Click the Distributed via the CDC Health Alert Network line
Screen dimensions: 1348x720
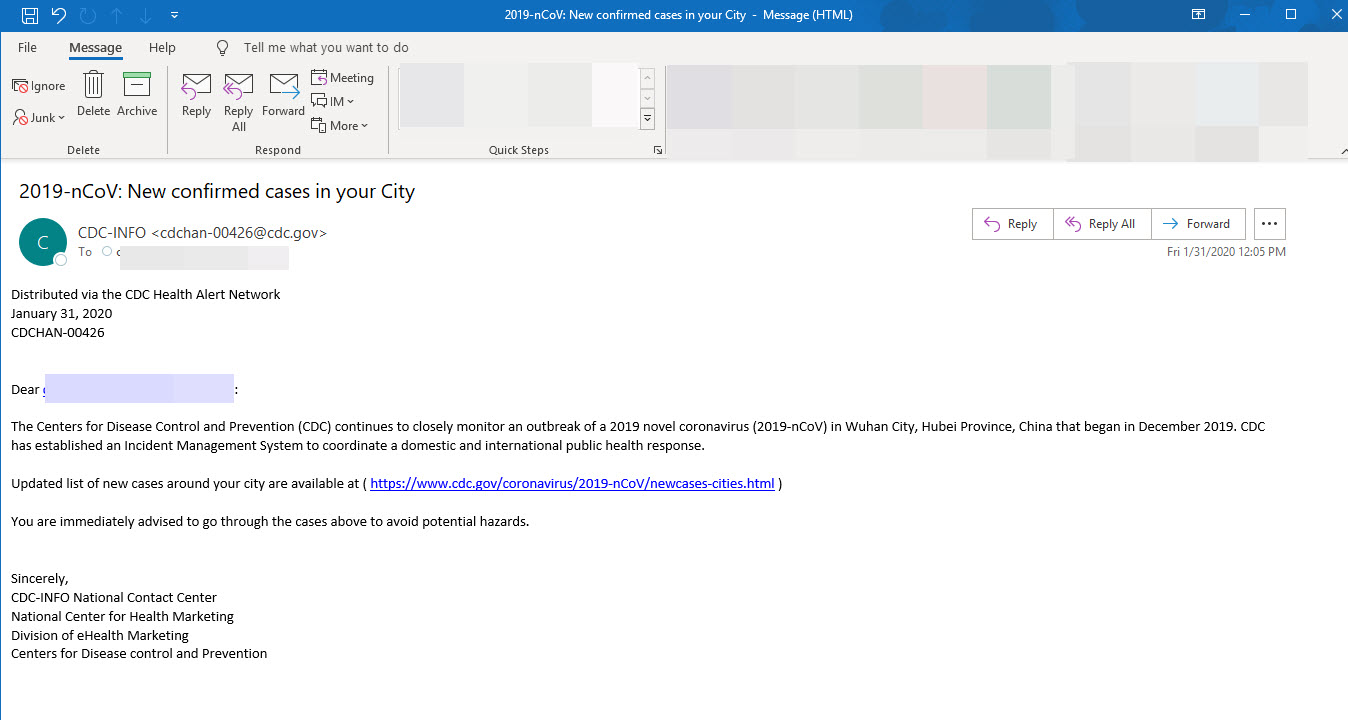146,295
